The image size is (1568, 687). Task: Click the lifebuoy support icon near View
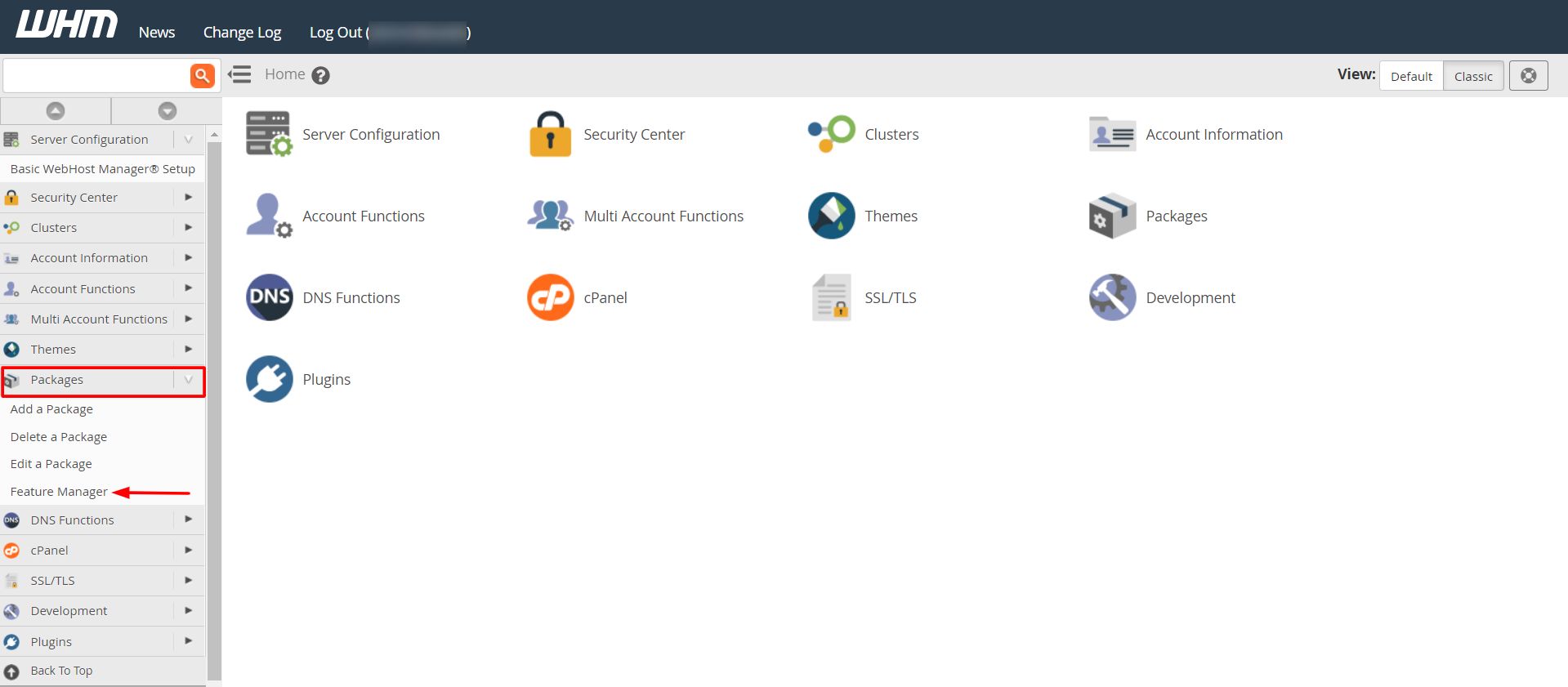pos(1528,76)
